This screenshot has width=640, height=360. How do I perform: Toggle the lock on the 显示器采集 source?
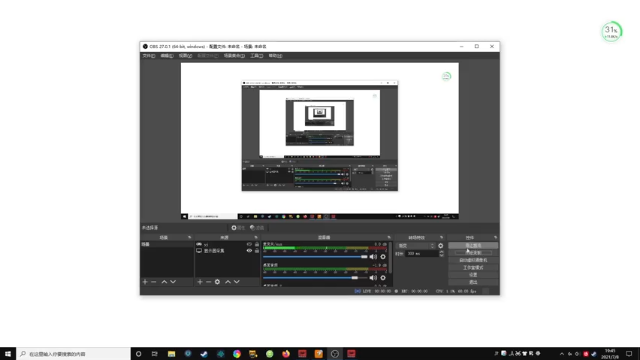pos(257,251)
